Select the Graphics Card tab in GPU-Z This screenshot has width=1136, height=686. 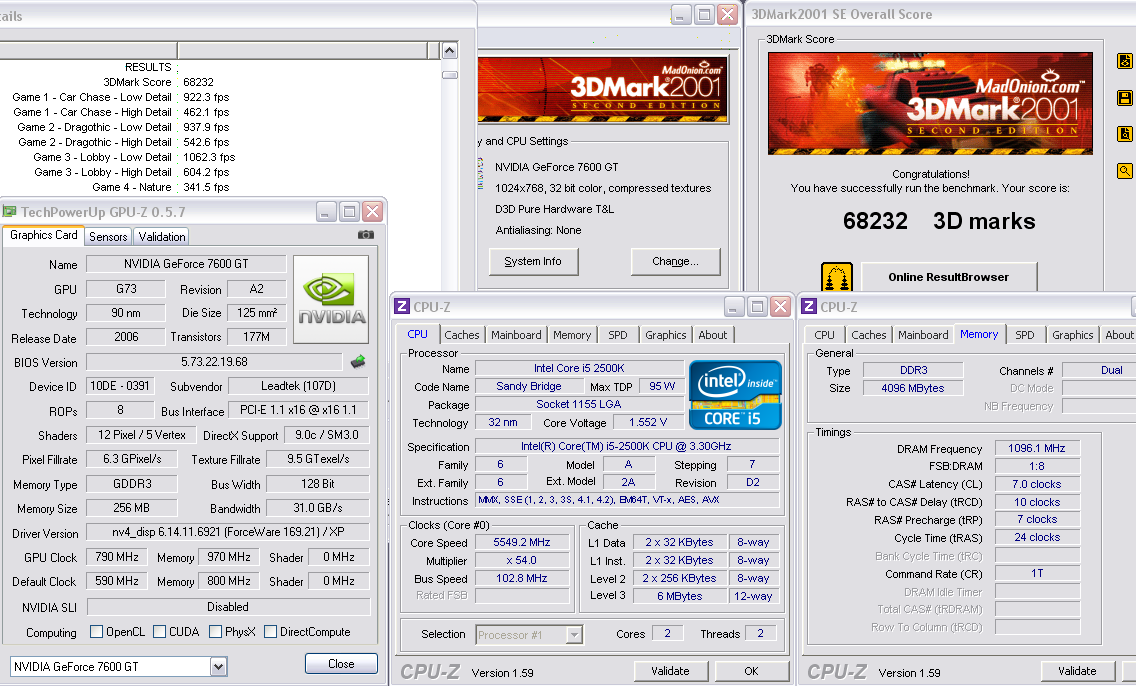(x=43, y=235)
